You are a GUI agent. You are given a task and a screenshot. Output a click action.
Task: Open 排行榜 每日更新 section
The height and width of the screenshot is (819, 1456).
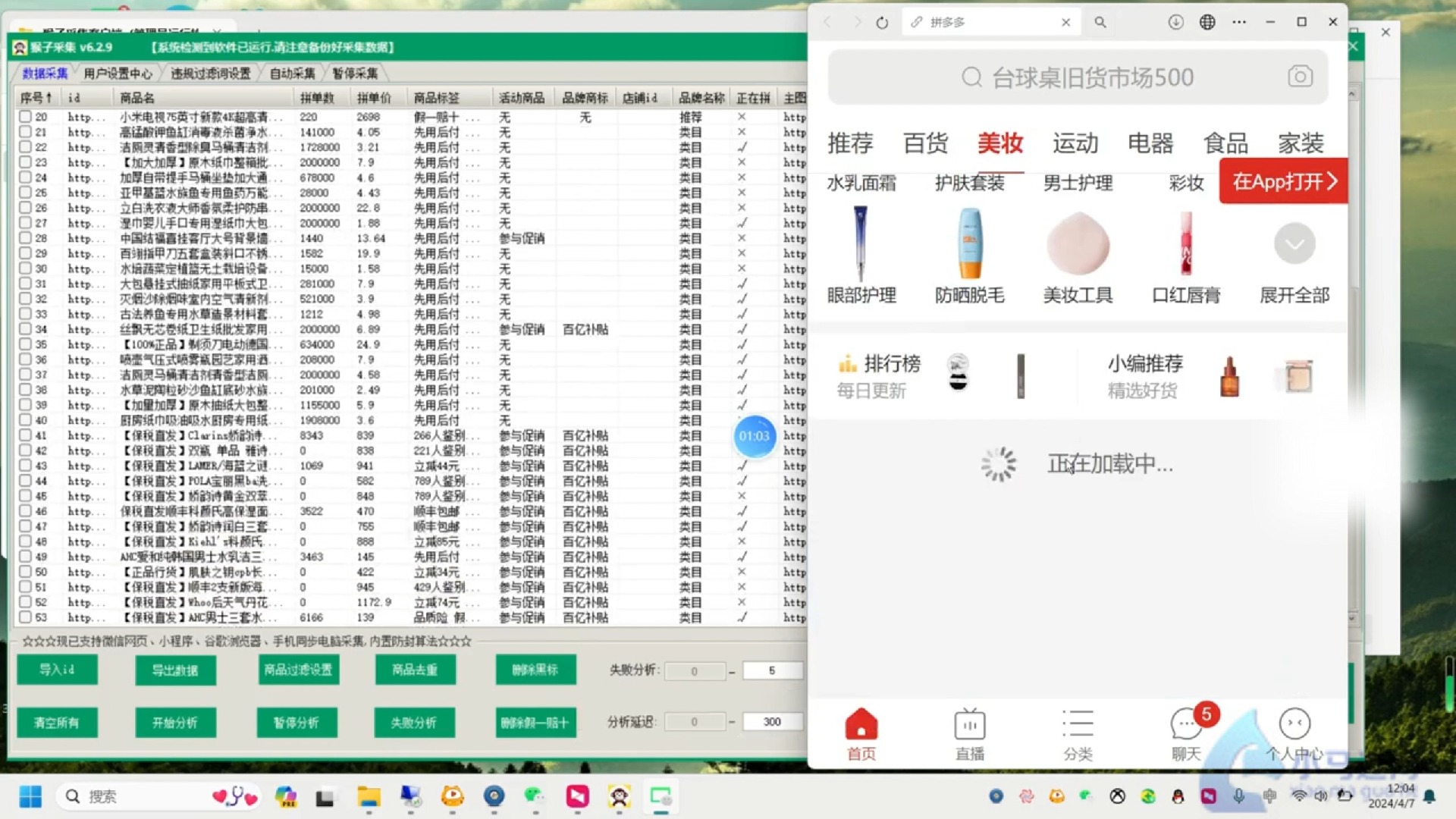click(x=940, y=376)
